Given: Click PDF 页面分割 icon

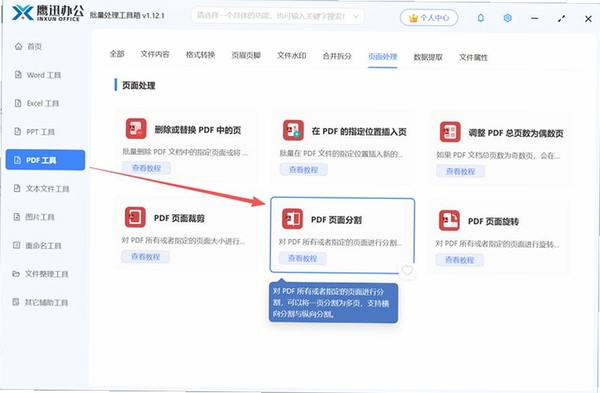Looking at the screenshot, I should point(292,219).
